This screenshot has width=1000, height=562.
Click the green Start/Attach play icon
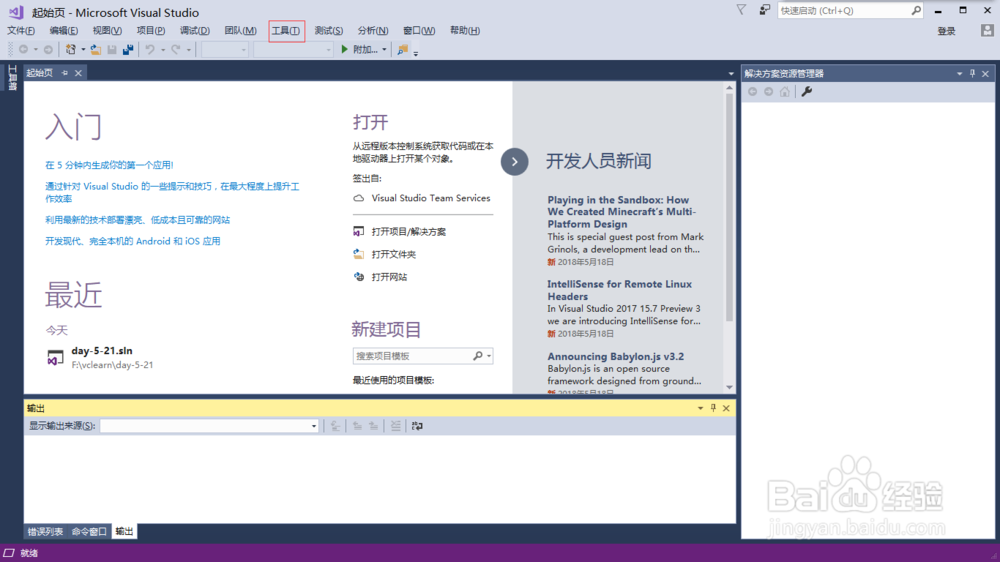pyautogui.click(x=344, y=49)
